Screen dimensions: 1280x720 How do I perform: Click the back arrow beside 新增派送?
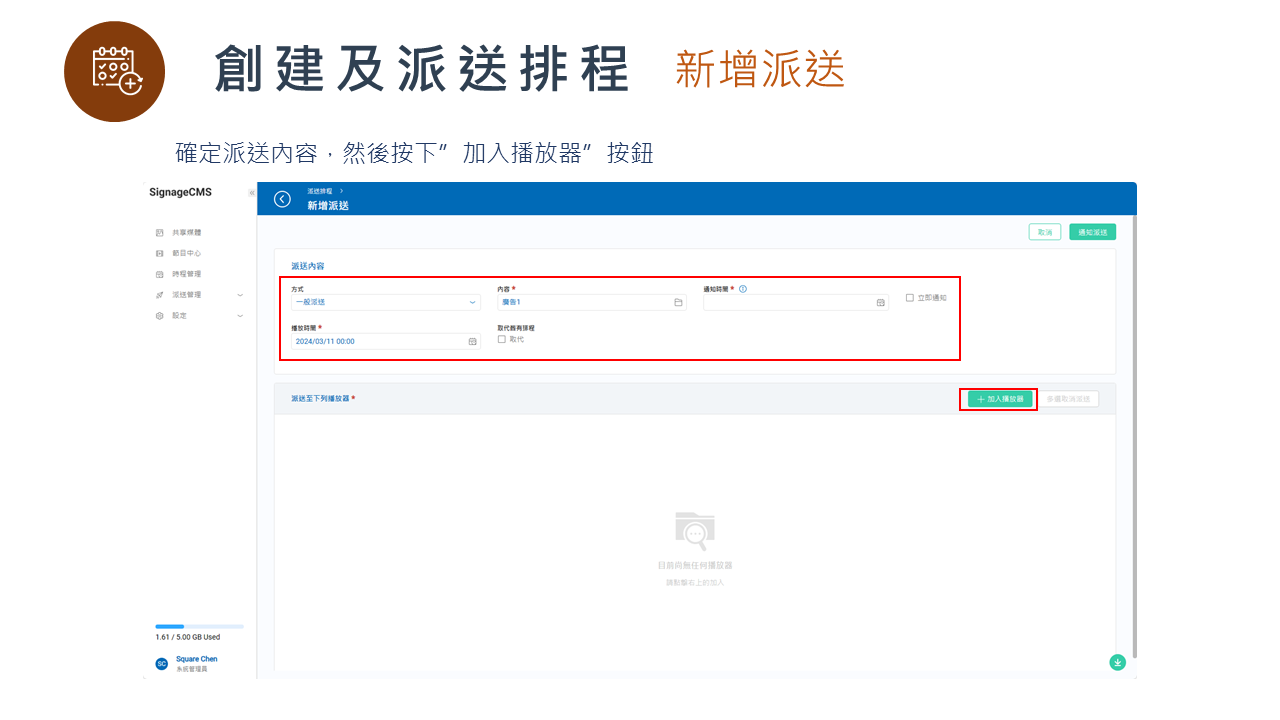point(281,199)
